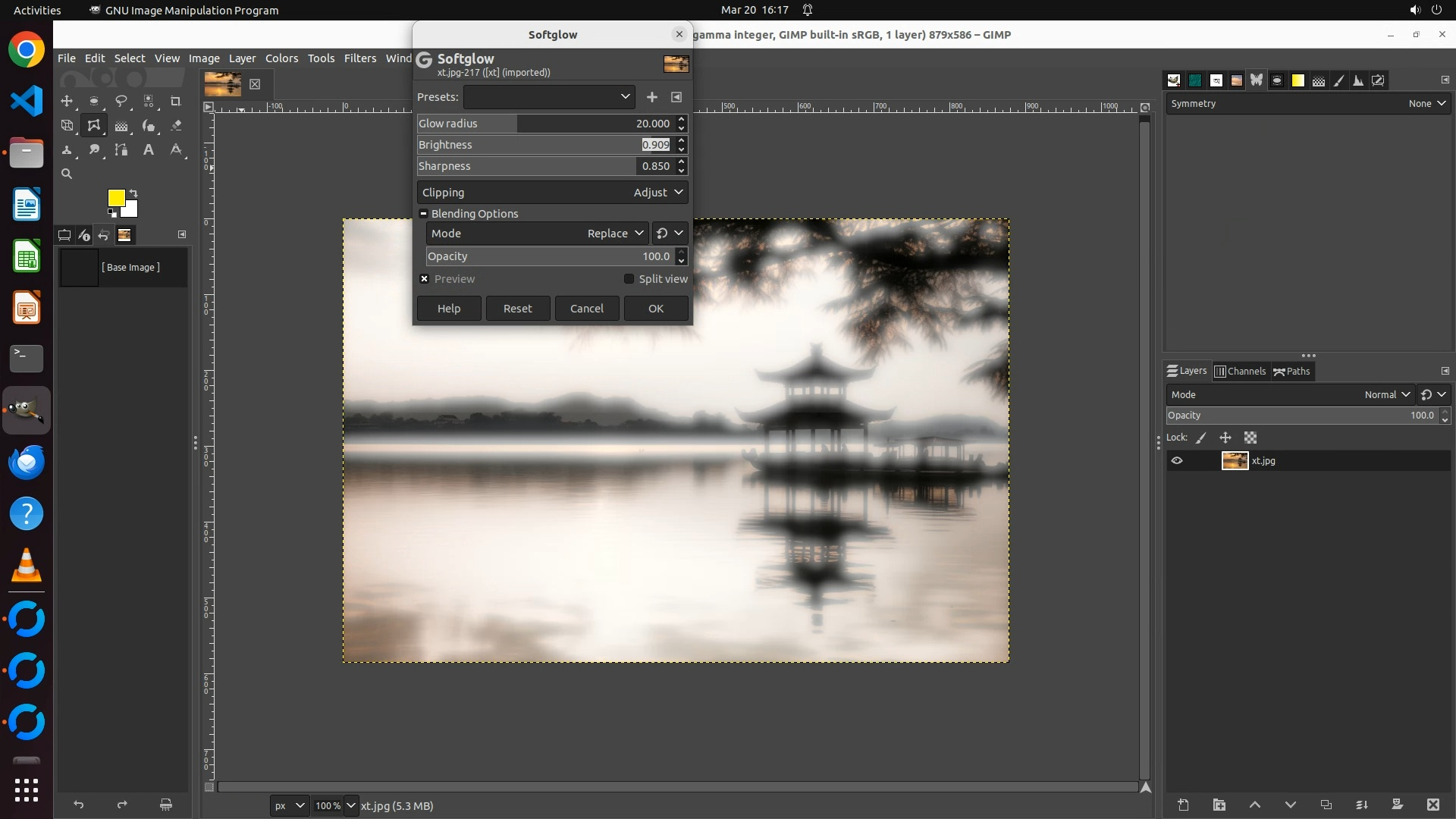Click OK to apply Softglow
The image size is (1456, 819).
(656, 309)
